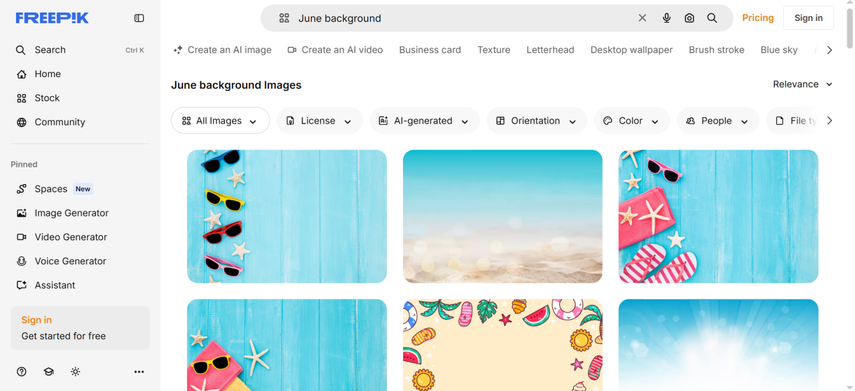Screen dimensions: 855x391
Task: Open the Relevance sort dropdown
Action: click(803, 84)
